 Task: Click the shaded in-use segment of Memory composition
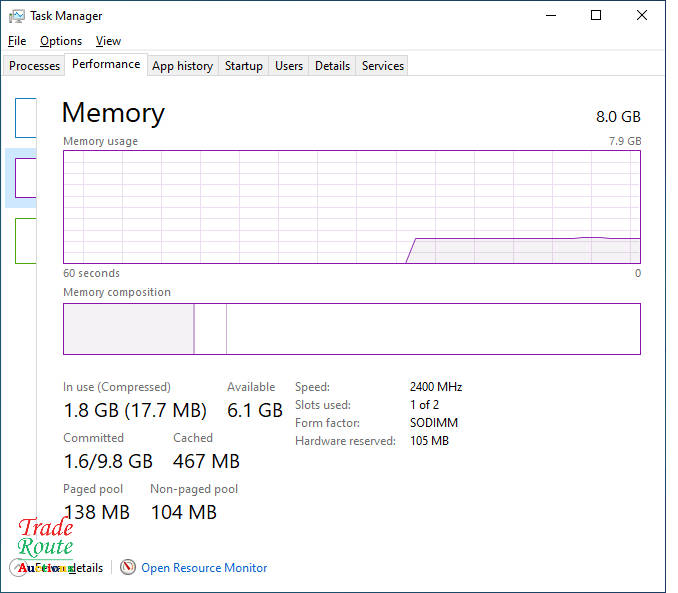(x=128, y=329)
